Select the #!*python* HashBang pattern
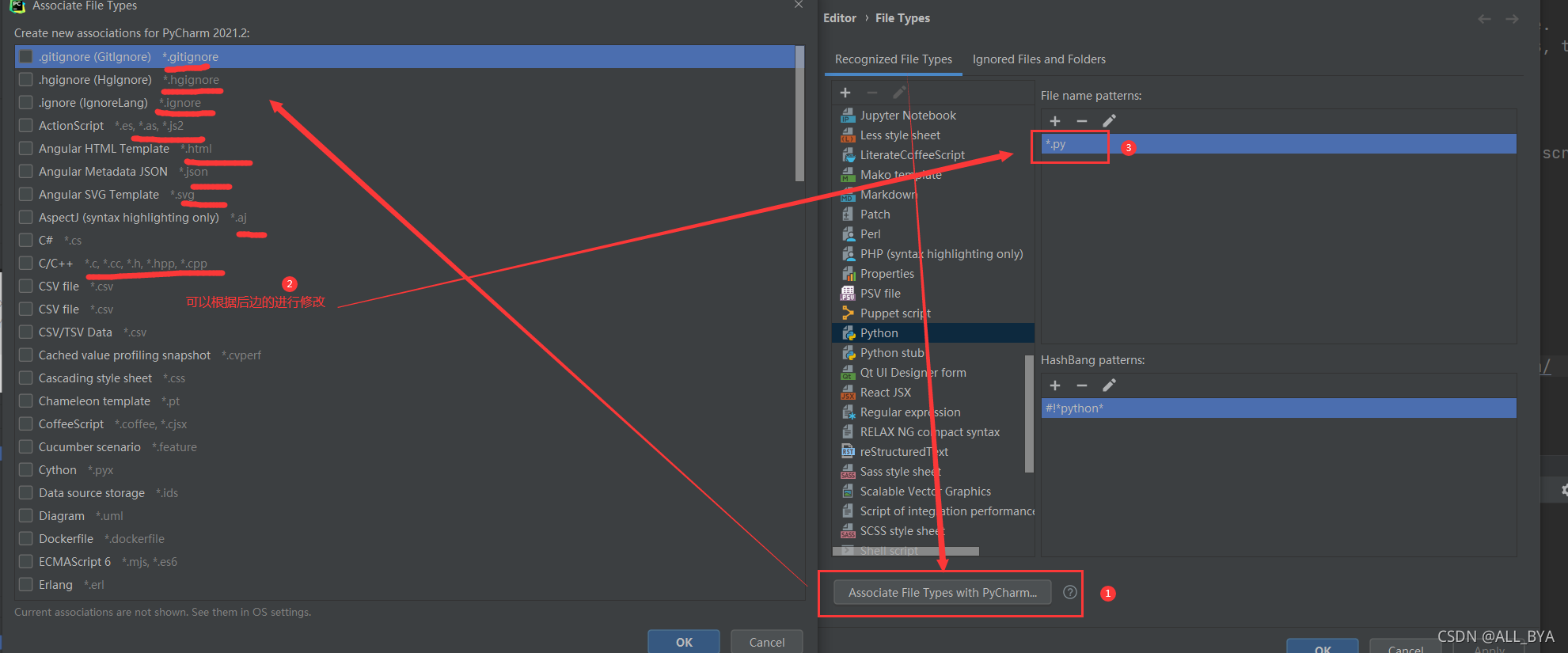 1278,408
